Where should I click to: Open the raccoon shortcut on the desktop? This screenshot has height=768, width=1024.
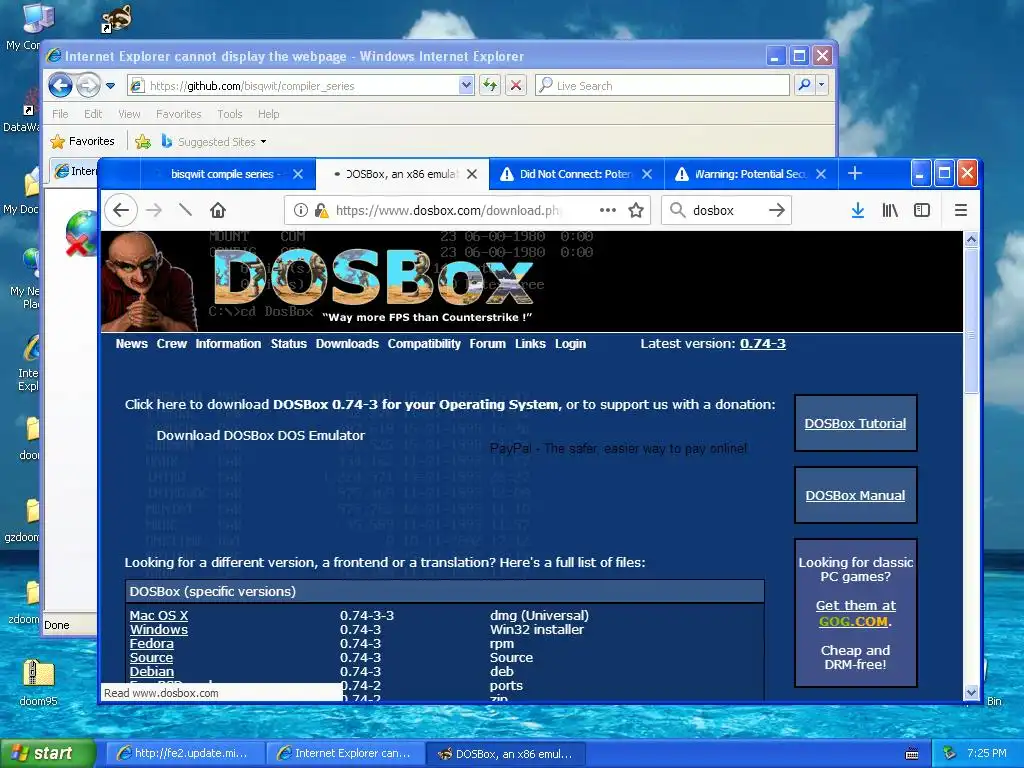pos(117,19)
